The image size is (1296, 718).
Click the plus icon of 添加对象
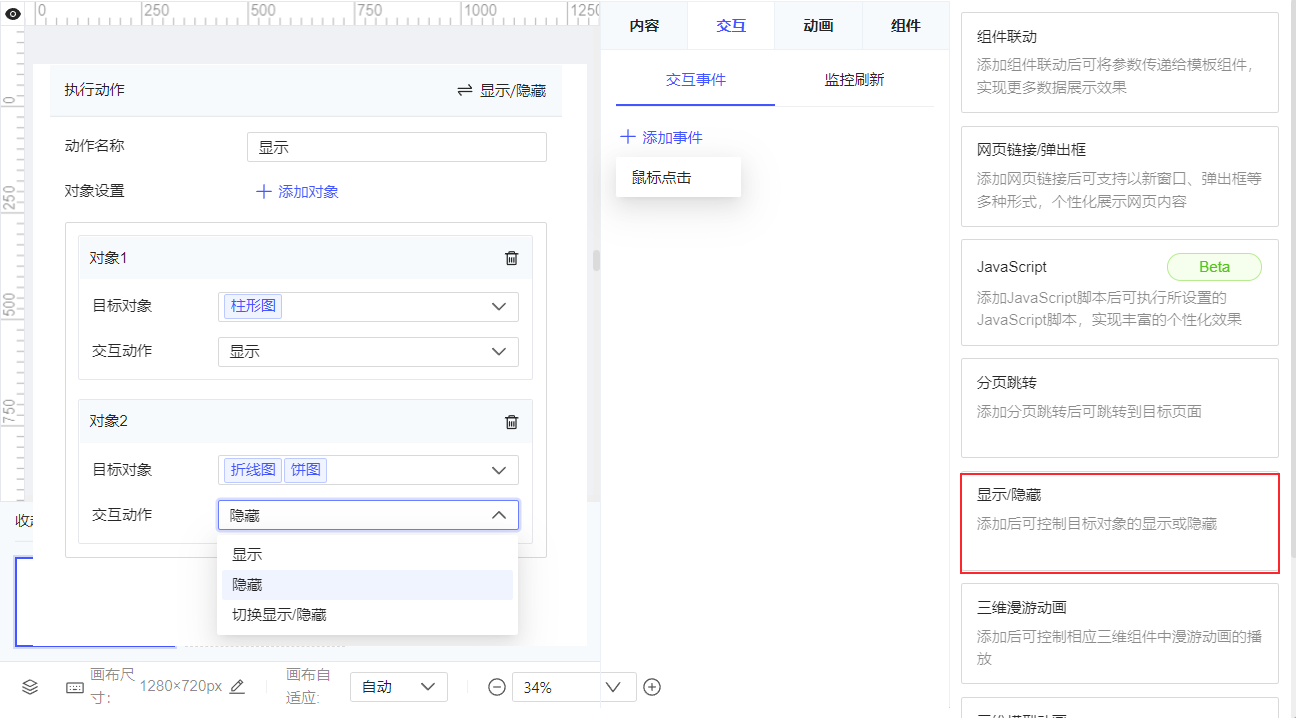pos(264,192)
